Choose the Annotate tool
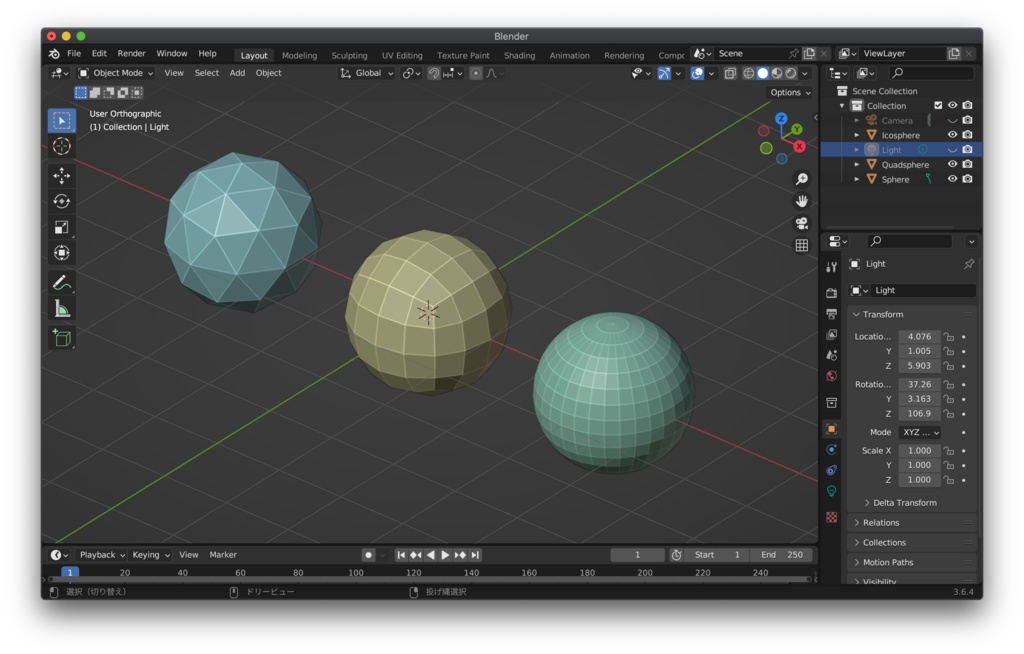This screenshot has width=1024, height=654. click(62, 279)
